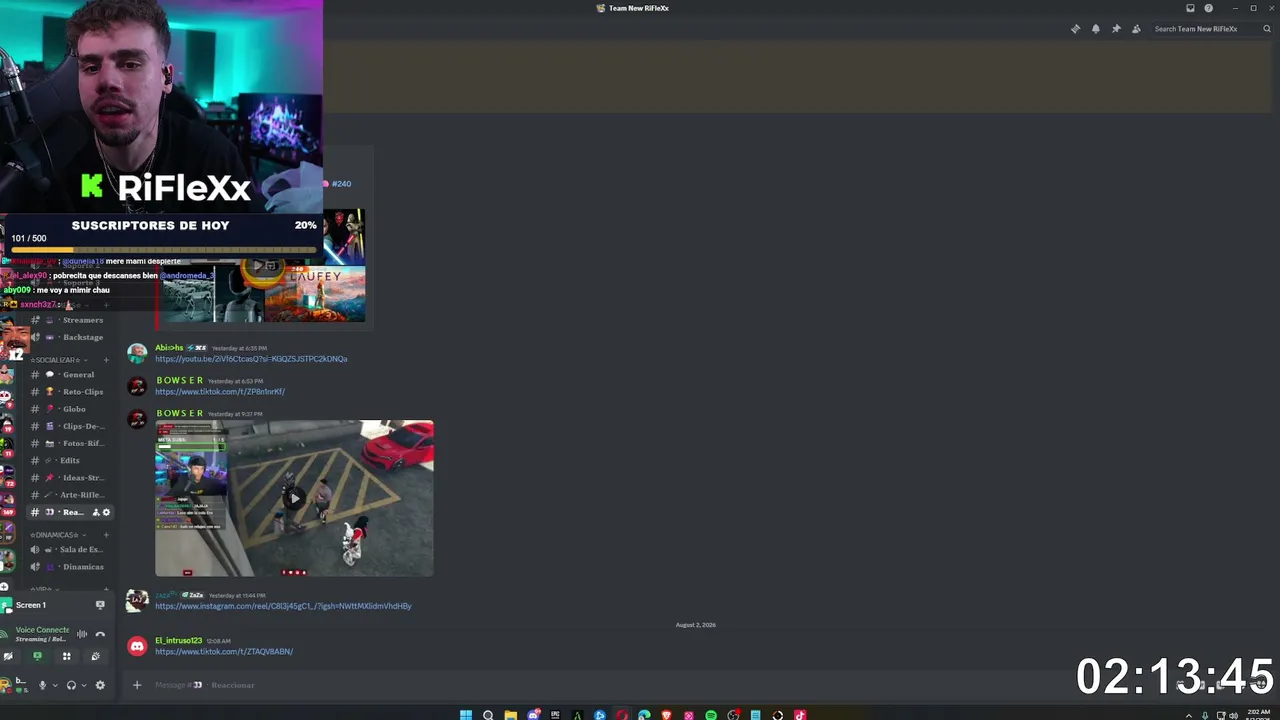1280x720 pixels.
Task: Mute microphone in user panel
Action: coord(42,685)
